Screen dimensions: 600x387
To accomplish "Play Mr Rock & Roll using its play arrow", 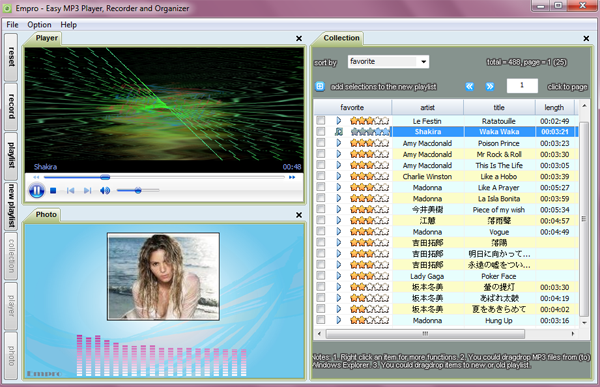I will pos(339,154).
